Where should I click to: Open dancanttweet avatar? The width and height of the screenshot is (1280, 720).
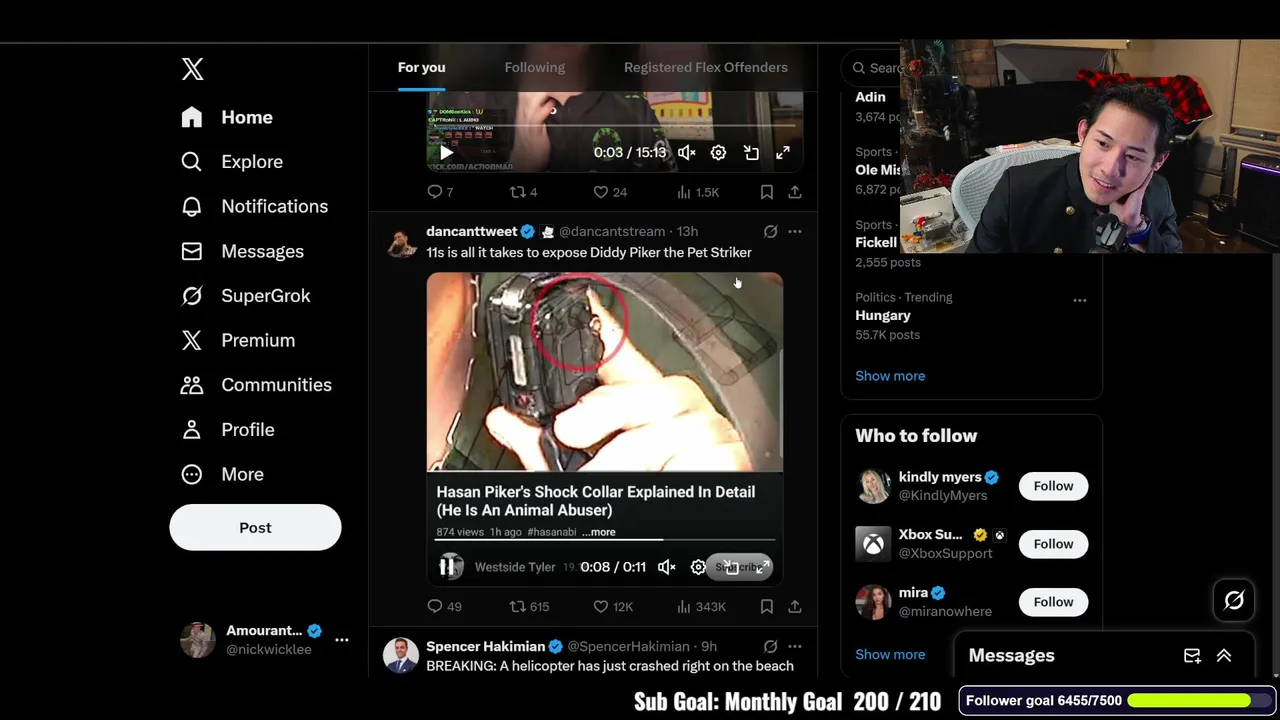point(401,242)
